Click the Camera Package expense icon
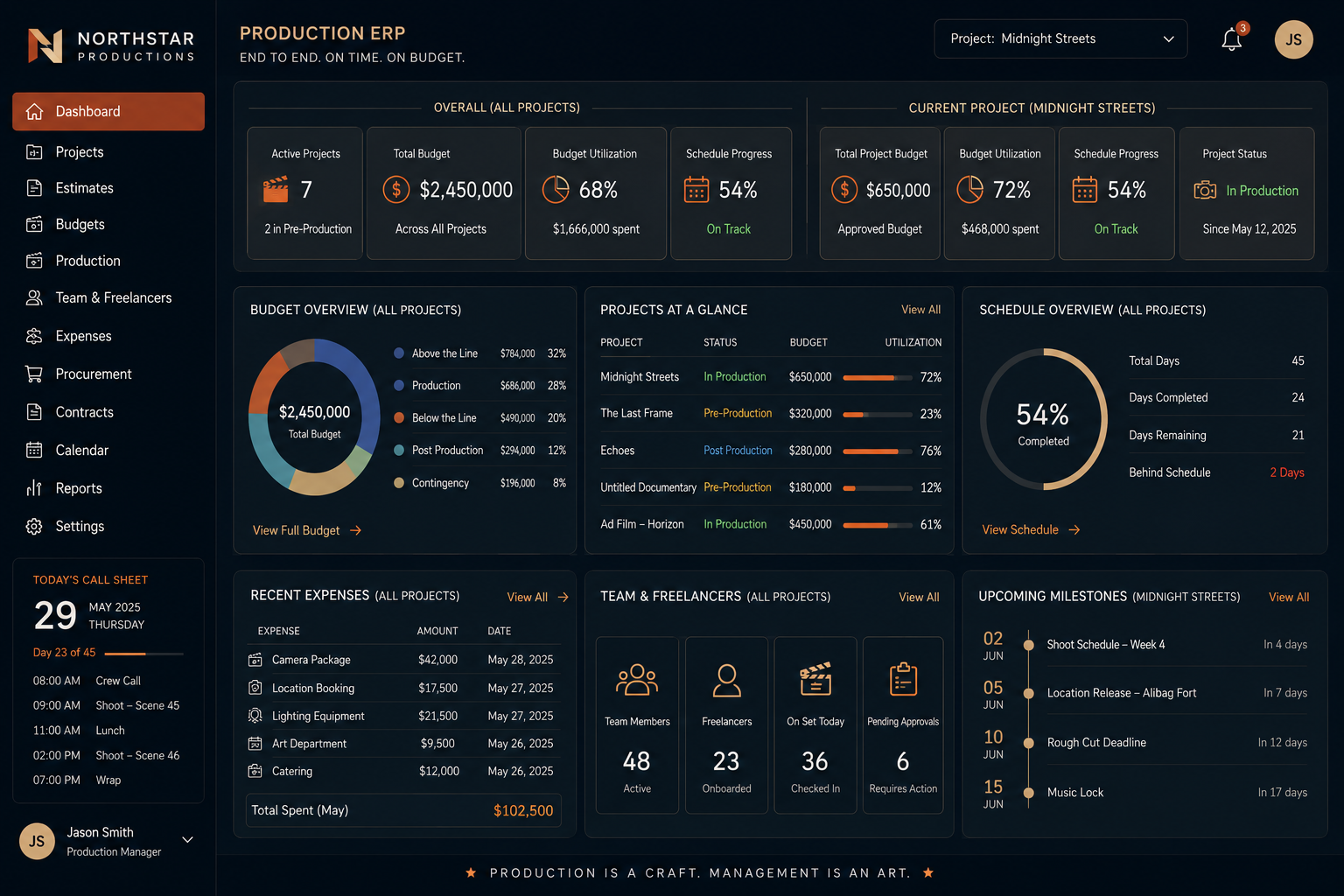The height and width of the screenshot is (896, 1344). [255, 660]
